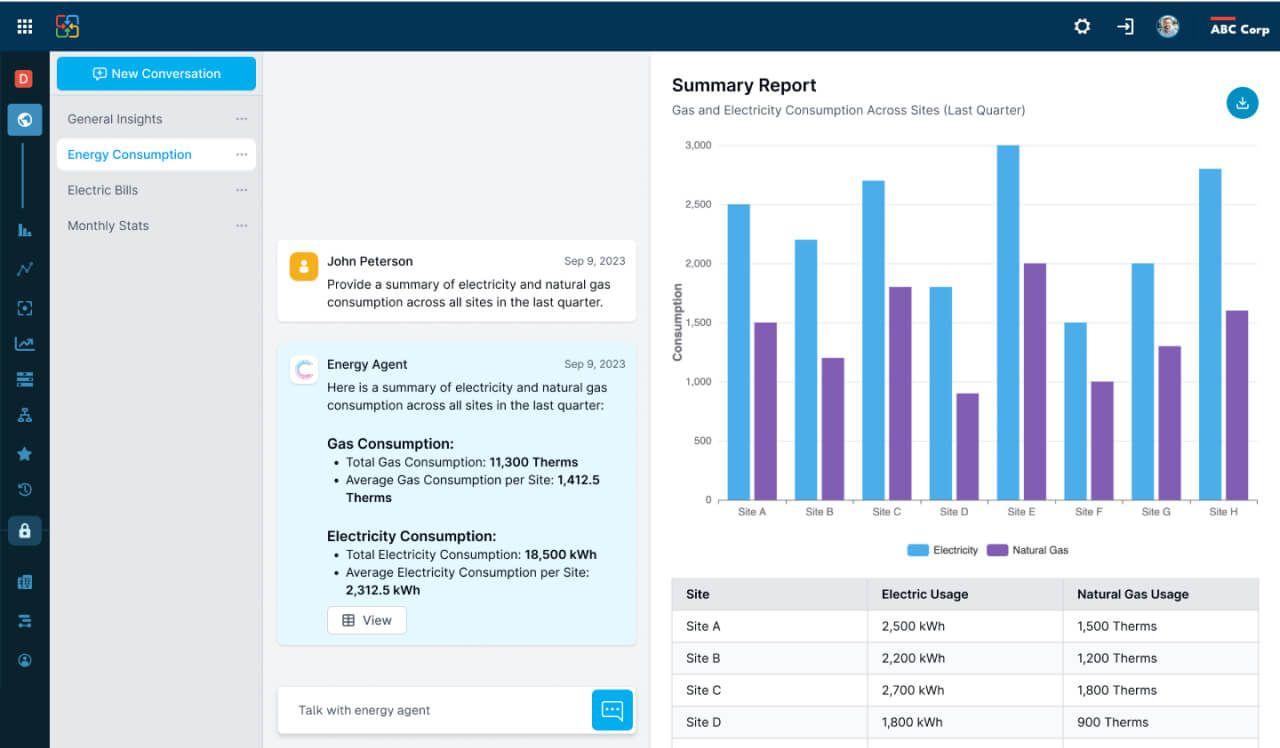Open General Insights more options menu
Image resolution: width=1280 pixels, height=748 pixels.
(x=241, y=119)
